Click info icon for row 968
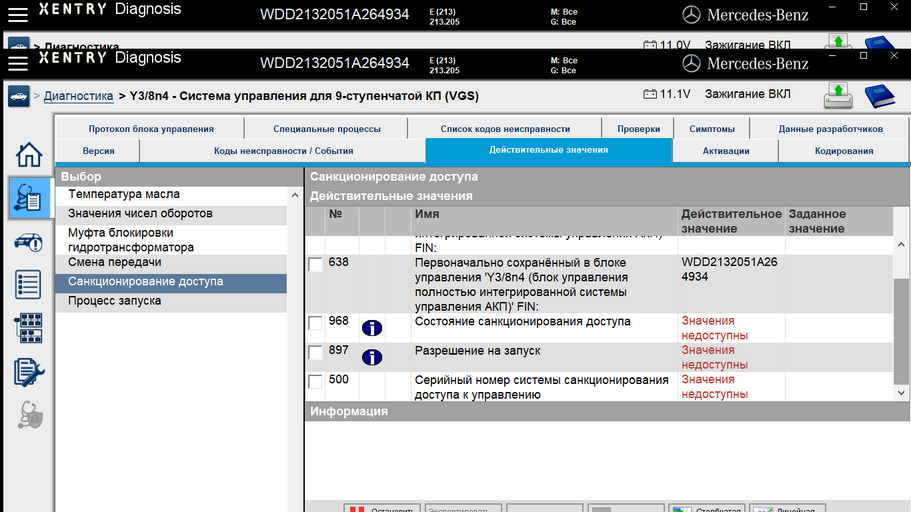This screenshot has width=911, height=512. (372, 328)
